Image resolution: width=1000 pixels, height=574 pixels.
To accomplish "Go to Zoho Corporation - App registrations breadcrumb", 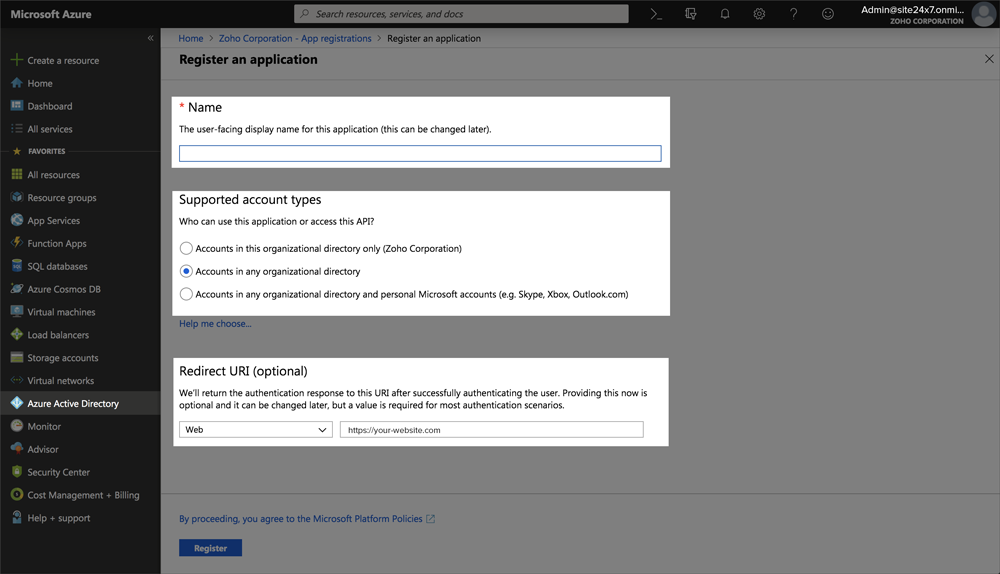I will [295, 38].
